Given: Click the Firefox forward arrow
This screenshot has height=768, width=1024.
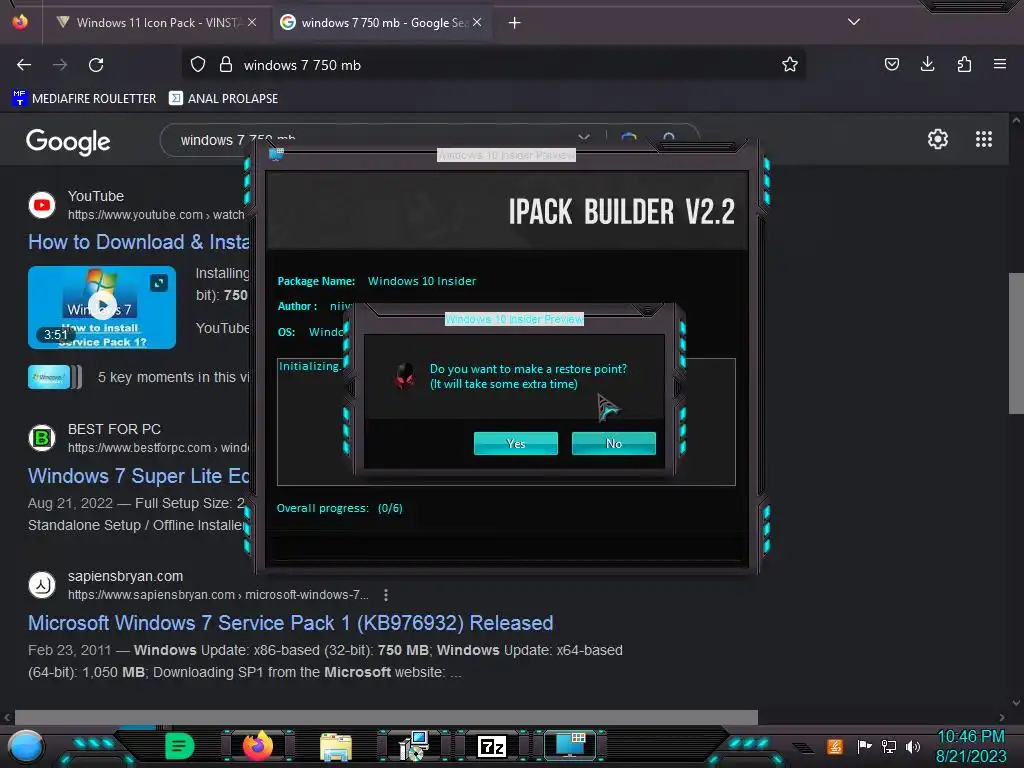Looking at the screenshot, I should 60,65.
